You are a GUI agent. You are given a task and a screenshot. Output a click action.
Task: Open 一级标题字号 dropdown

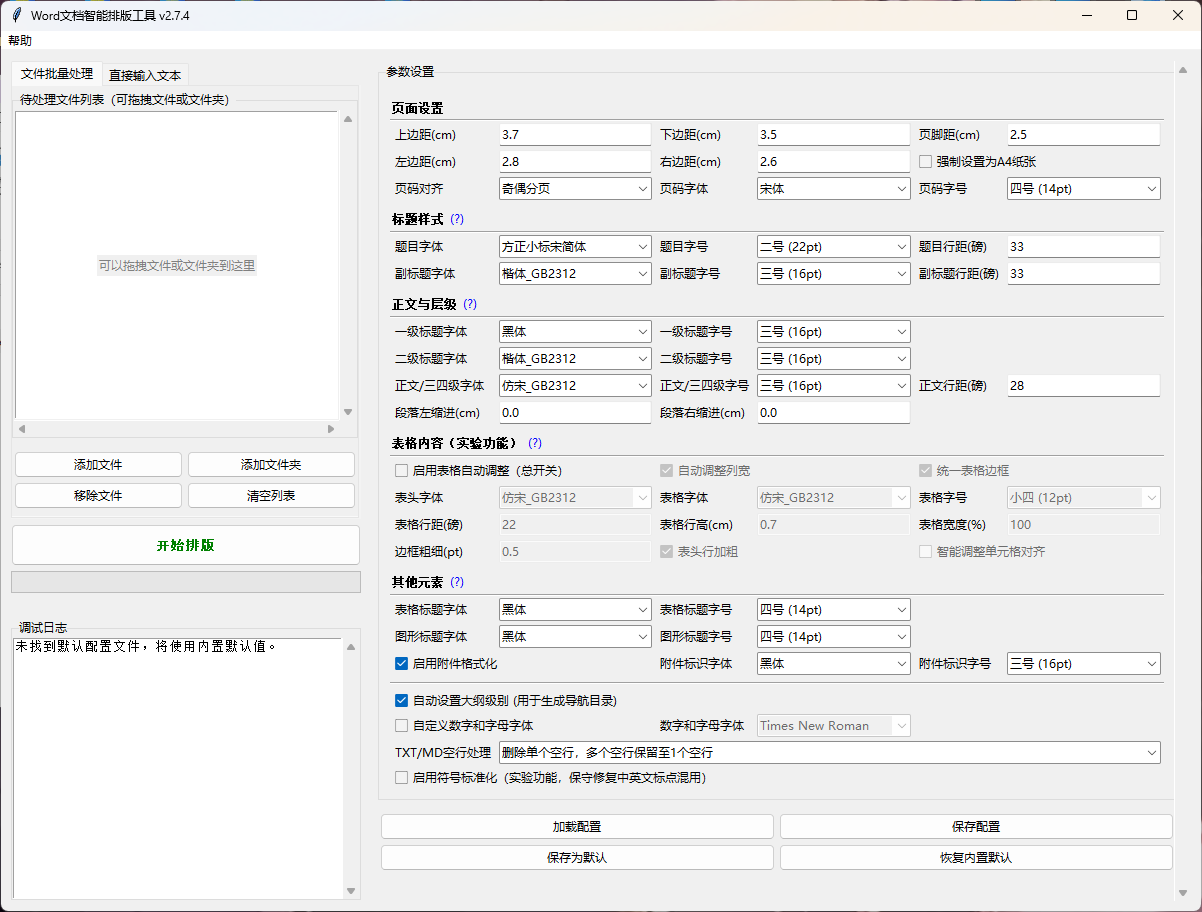point(833,331)
